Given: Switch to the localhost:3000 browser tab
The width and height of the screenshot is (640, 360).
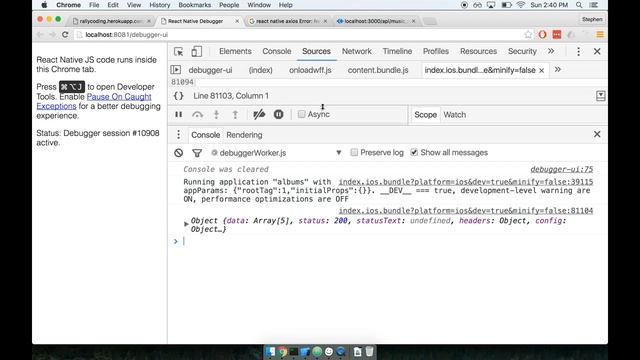Looking at the screenshot, I should coord(376,21).
